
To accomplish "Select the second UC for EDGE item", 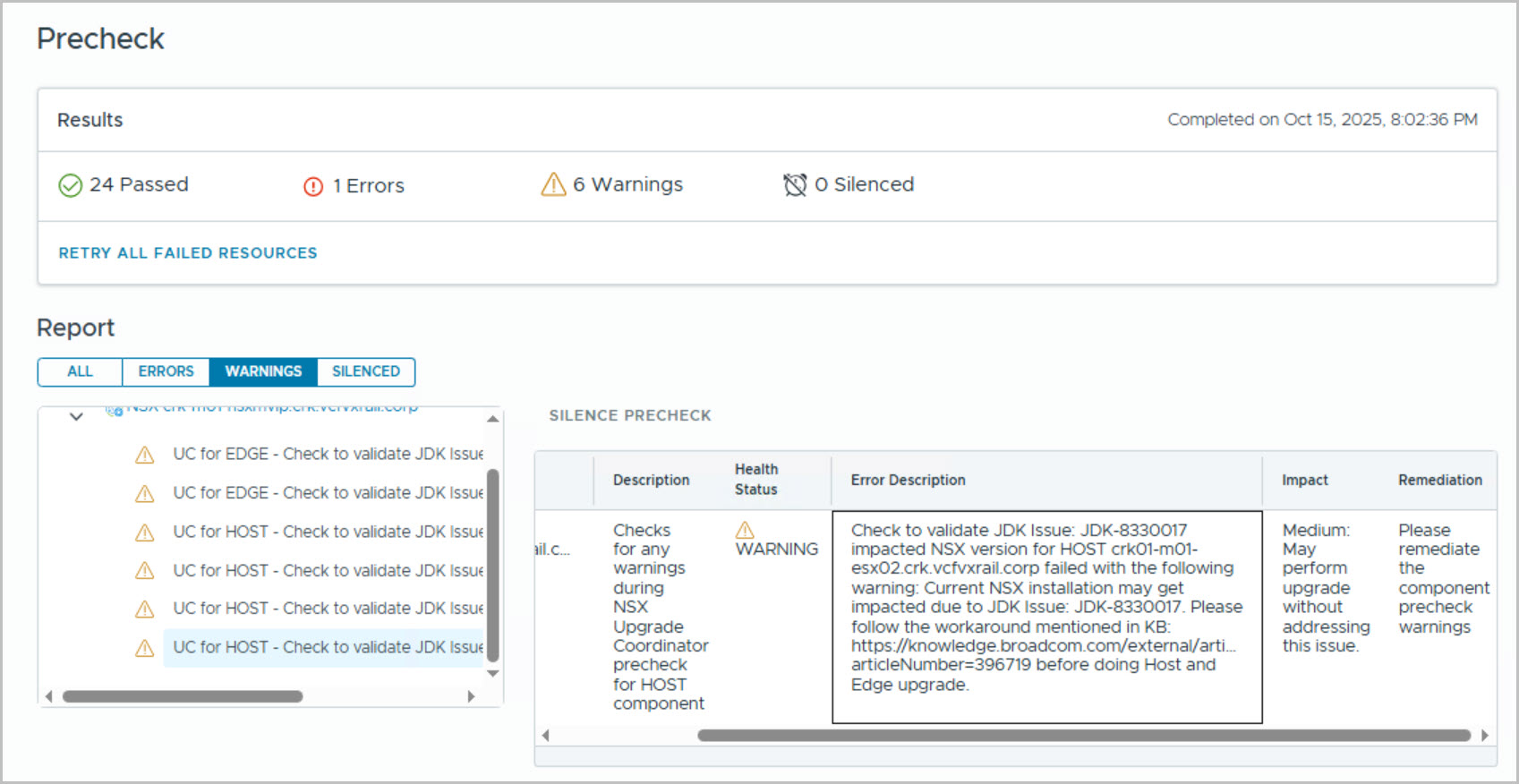I will coord(328,493).
